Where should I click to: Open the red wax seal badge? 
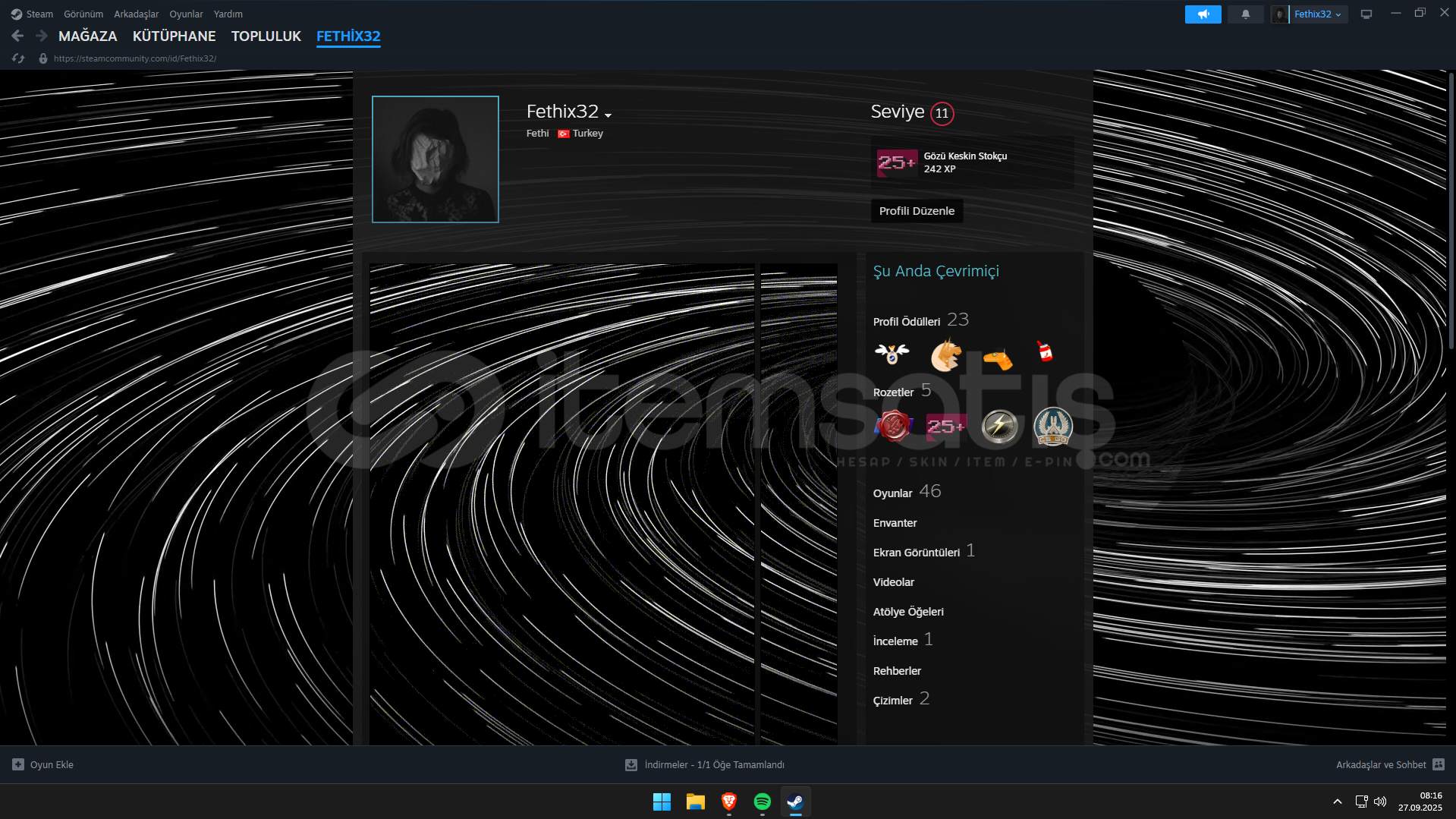click(894, 426)
